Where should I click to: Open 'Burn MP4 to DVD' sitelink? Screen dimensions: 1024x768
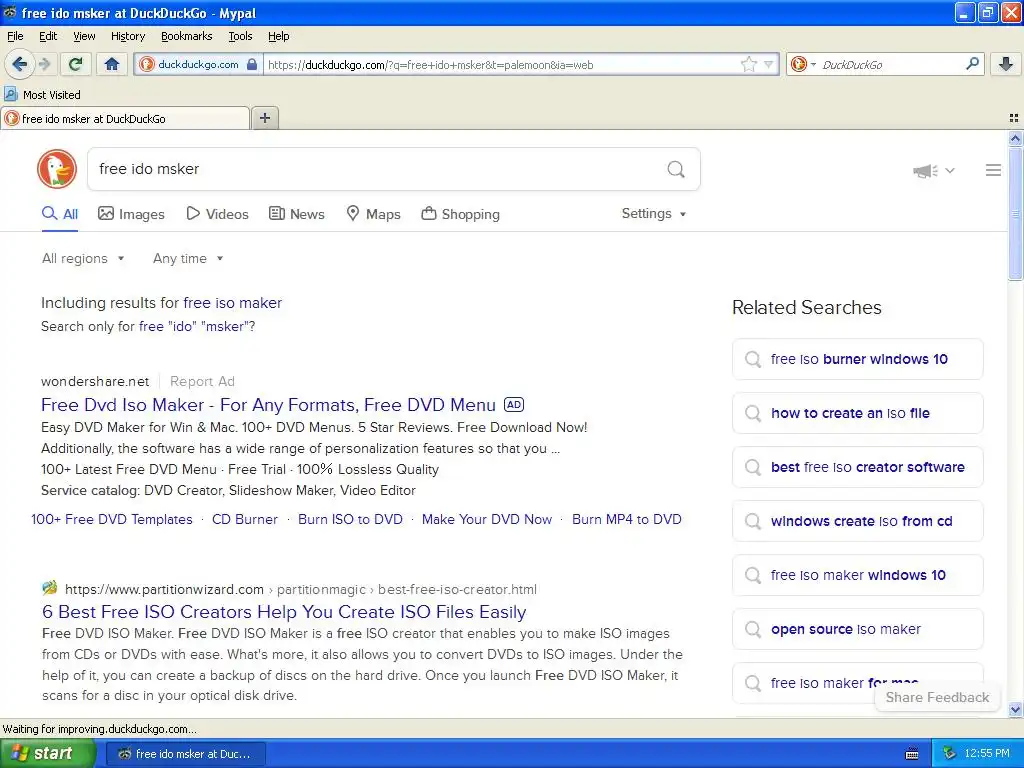point(627,519)
